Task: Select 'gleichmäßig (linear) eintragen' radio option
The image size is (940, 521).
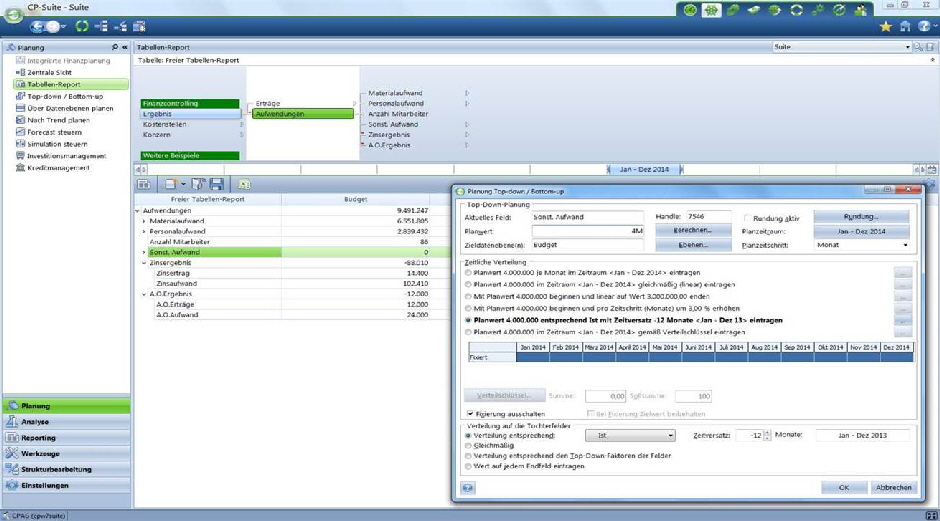Action: pos(468,284)
